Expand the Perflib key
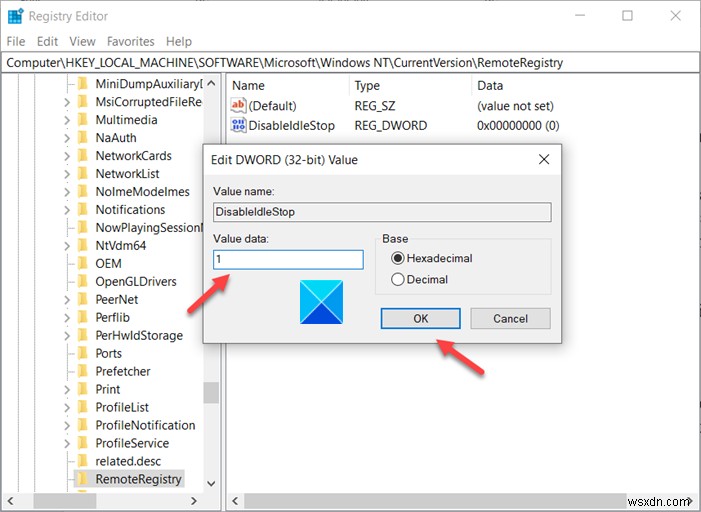Viewport: 701px width, 512px height. (67, 318)
